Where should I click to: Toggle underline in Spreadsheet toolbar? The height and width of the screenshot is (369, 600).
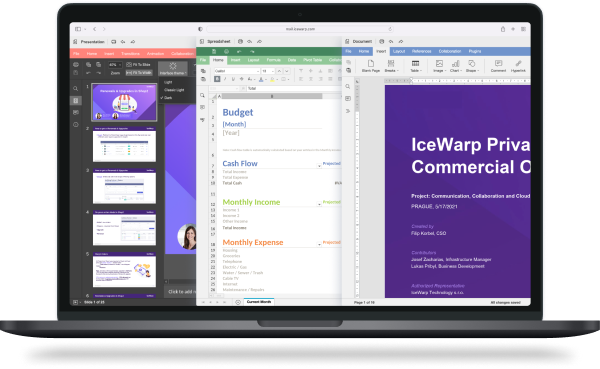tap(233, 79)
